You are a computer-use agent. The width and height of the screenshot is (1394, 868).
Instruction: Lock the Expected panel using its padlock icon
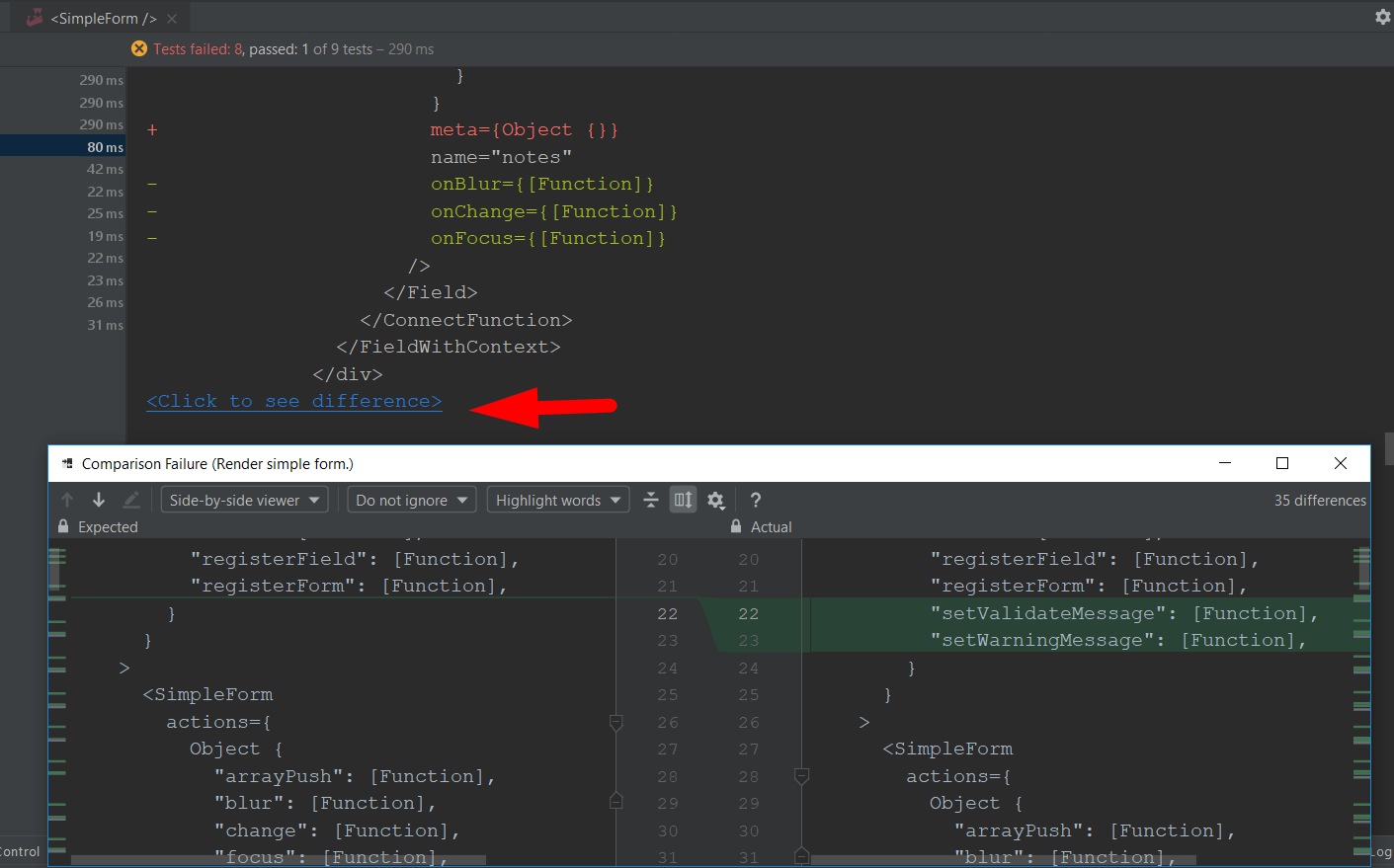[65, 526]
